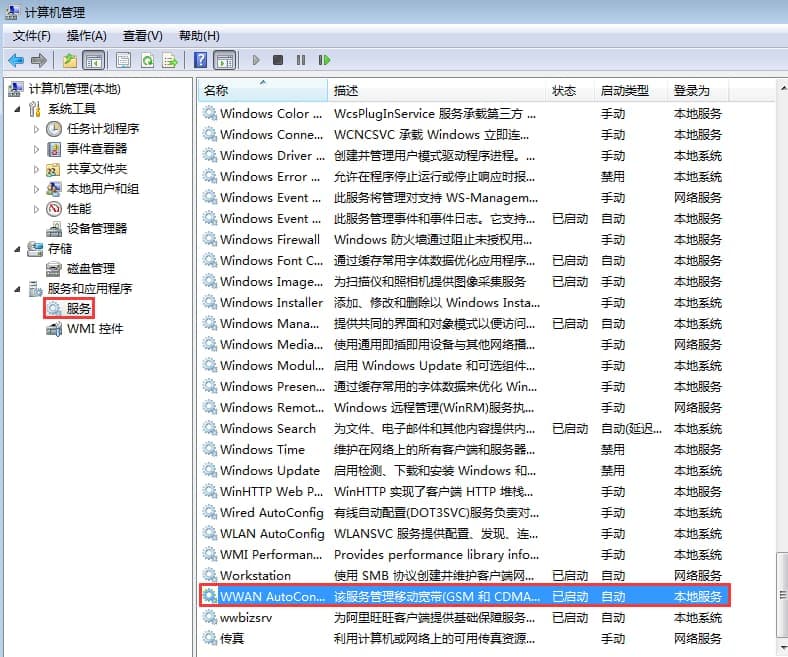
Task: Select 磁盘管理 in the tree
Action: [x=91, y=268]
